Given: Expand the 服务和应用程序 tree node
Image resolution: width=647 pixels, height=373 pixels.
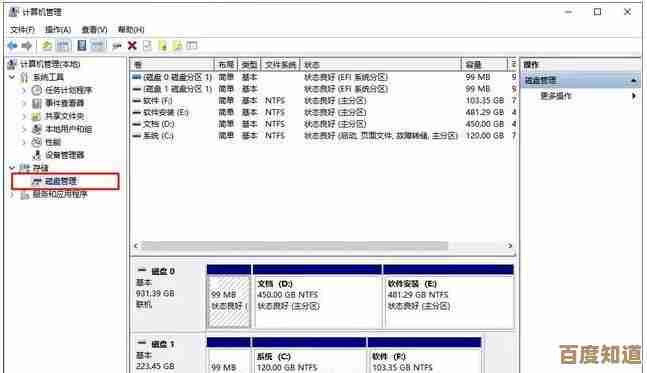Looking at the screenshot, I should coord(12,194).
